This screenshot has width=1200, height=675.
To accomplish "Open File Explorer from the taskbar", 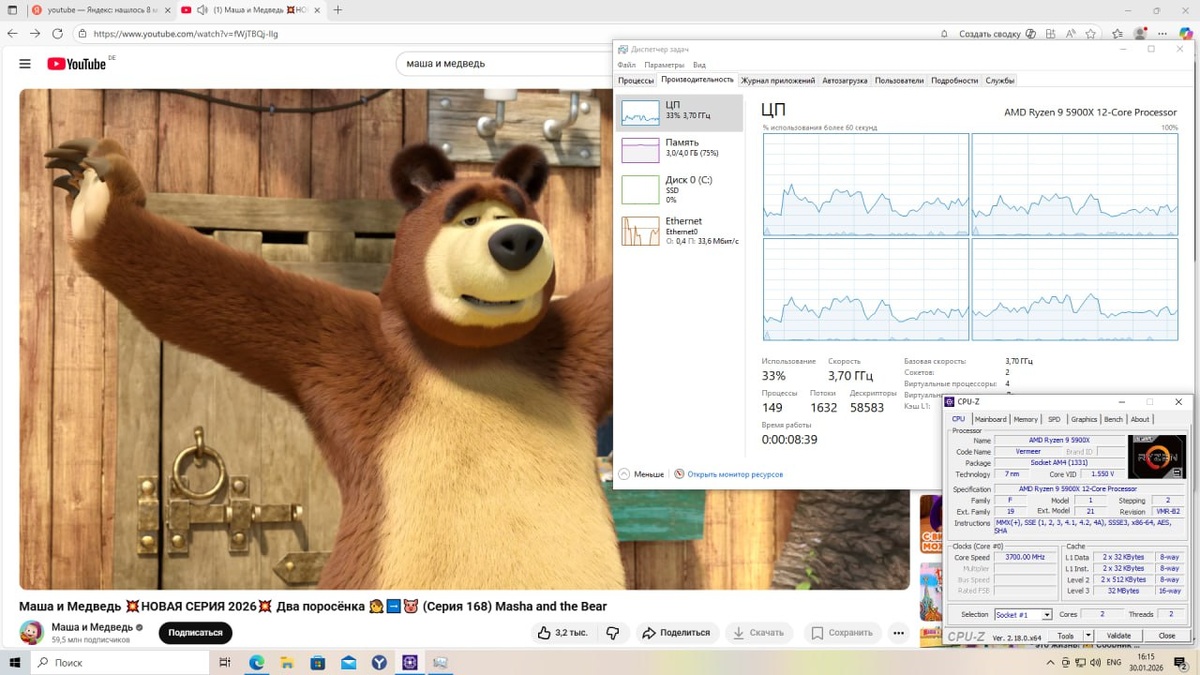I will click(x=287, y=662).
